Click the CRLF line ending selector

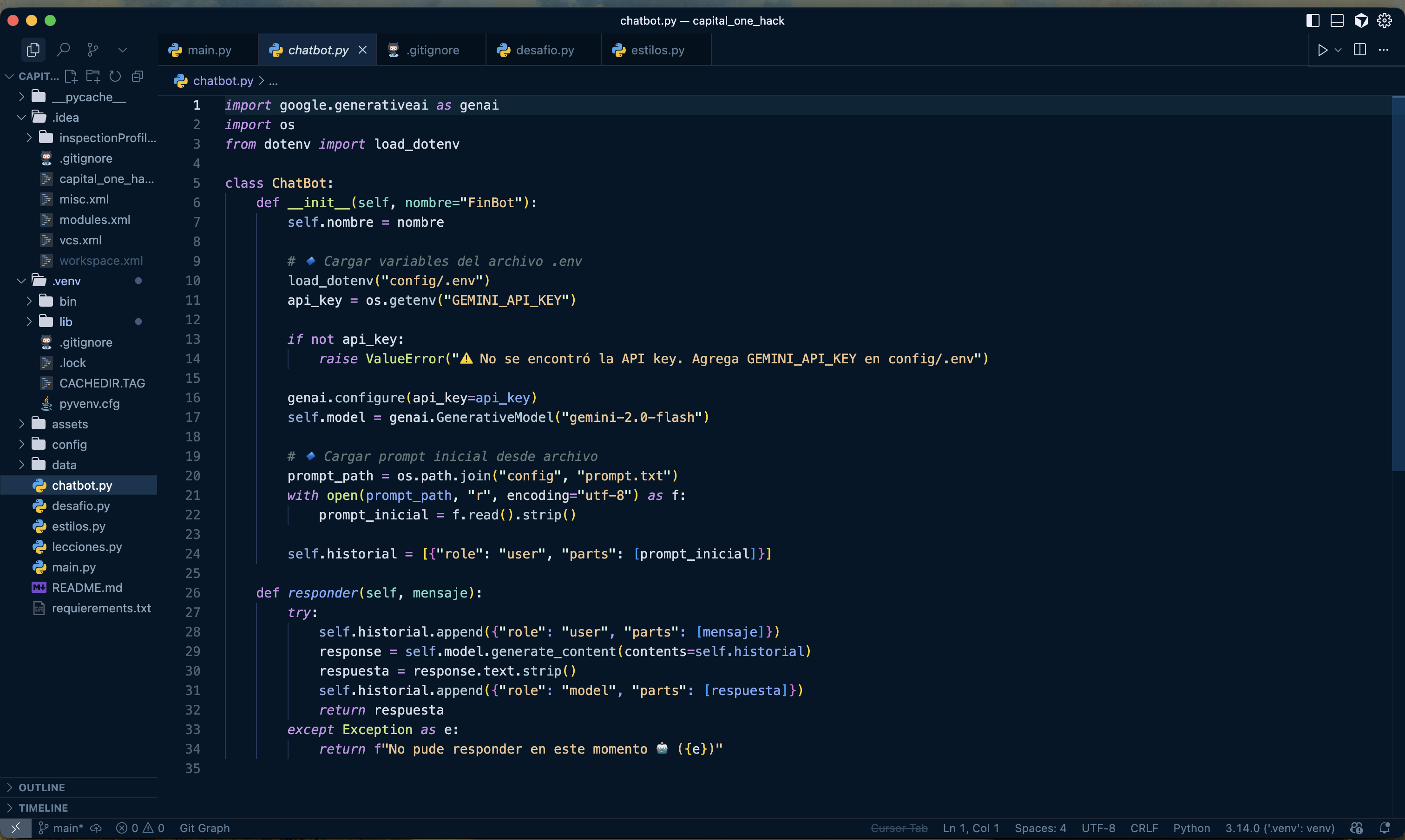(1144, 828)
